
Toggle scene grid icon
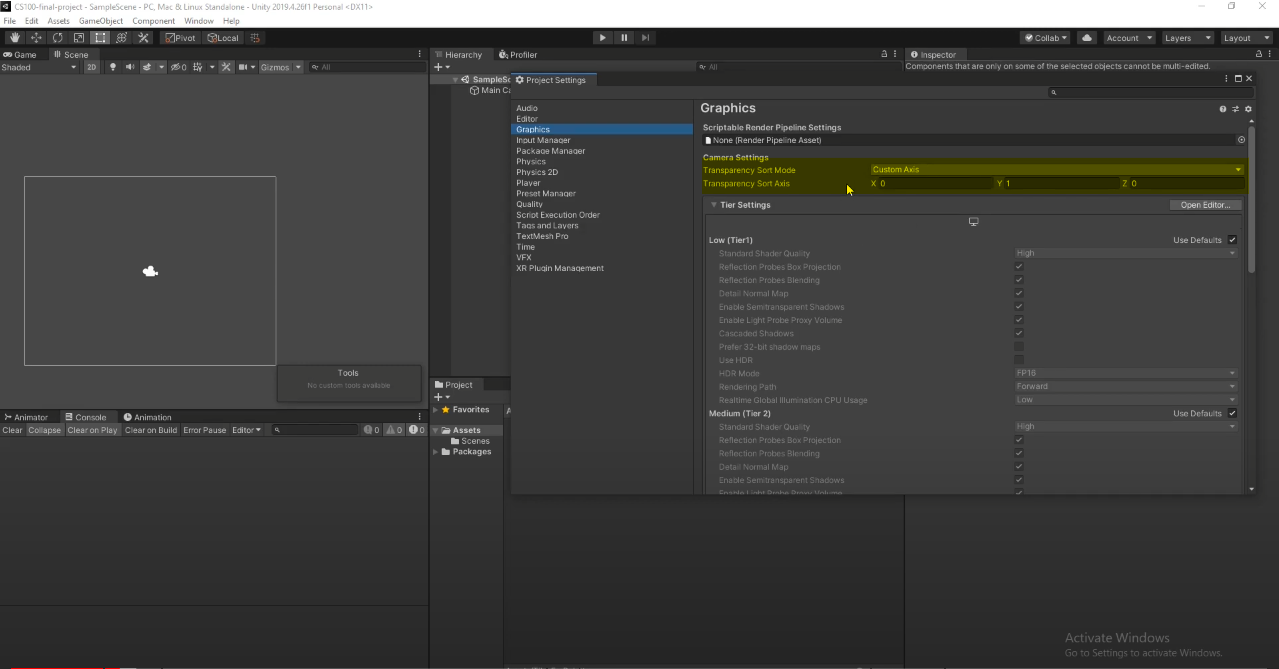click(x=198, y=67)
